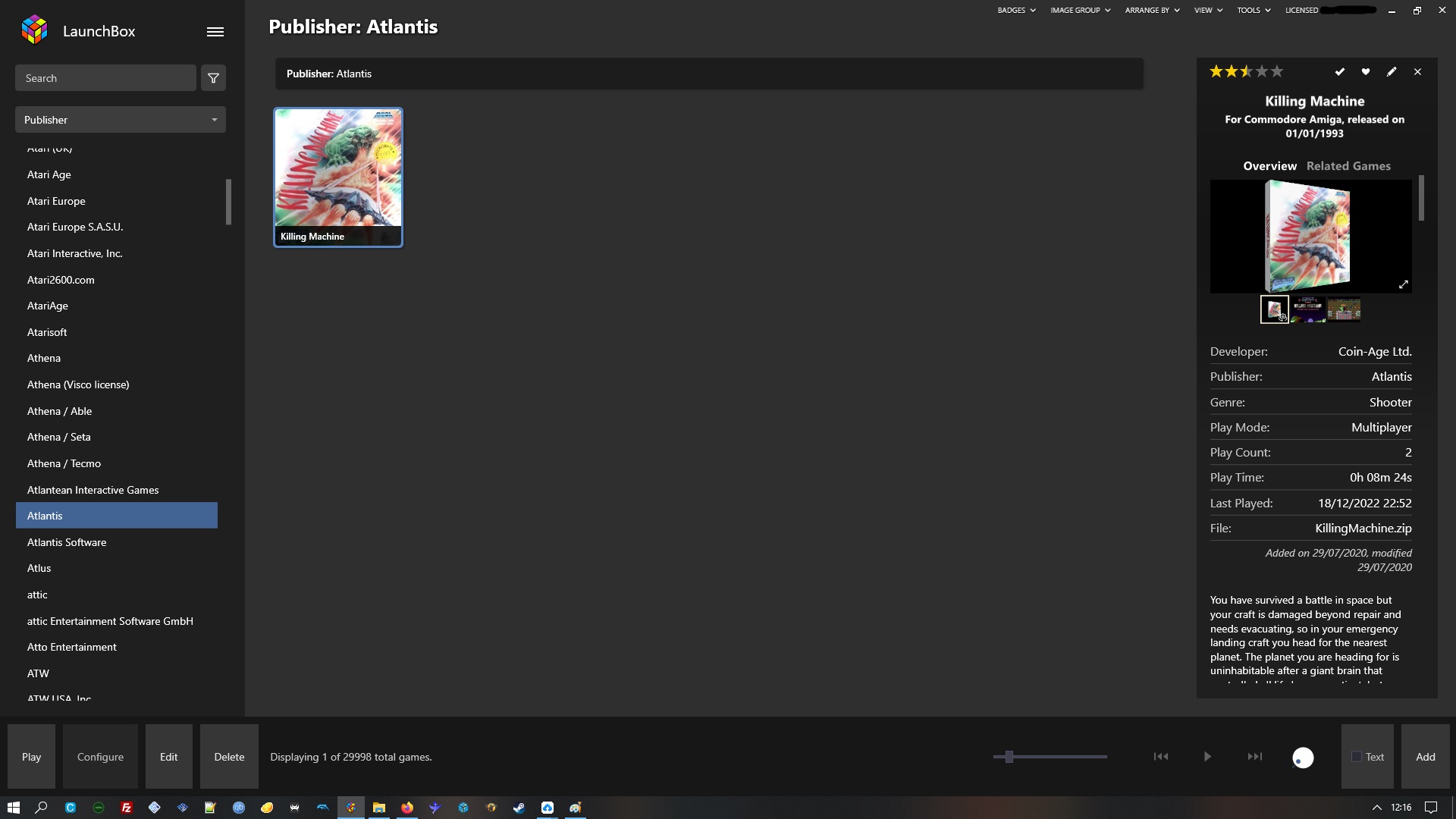The image size is (1456, 819).
Task: Open the Windows notification center
Action: [x=1431, y=808]
